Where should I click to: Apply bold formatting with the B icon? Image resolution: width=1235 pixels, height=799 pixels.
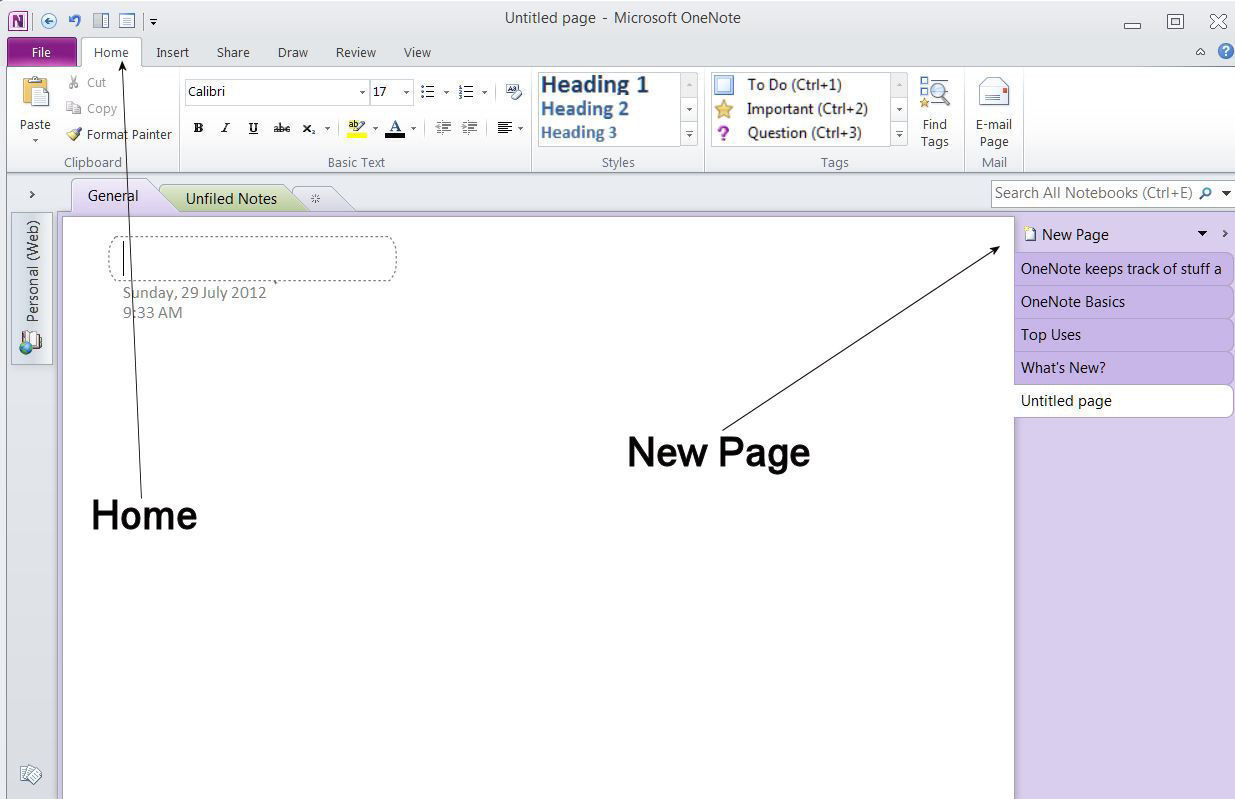(x=198, y=128)
